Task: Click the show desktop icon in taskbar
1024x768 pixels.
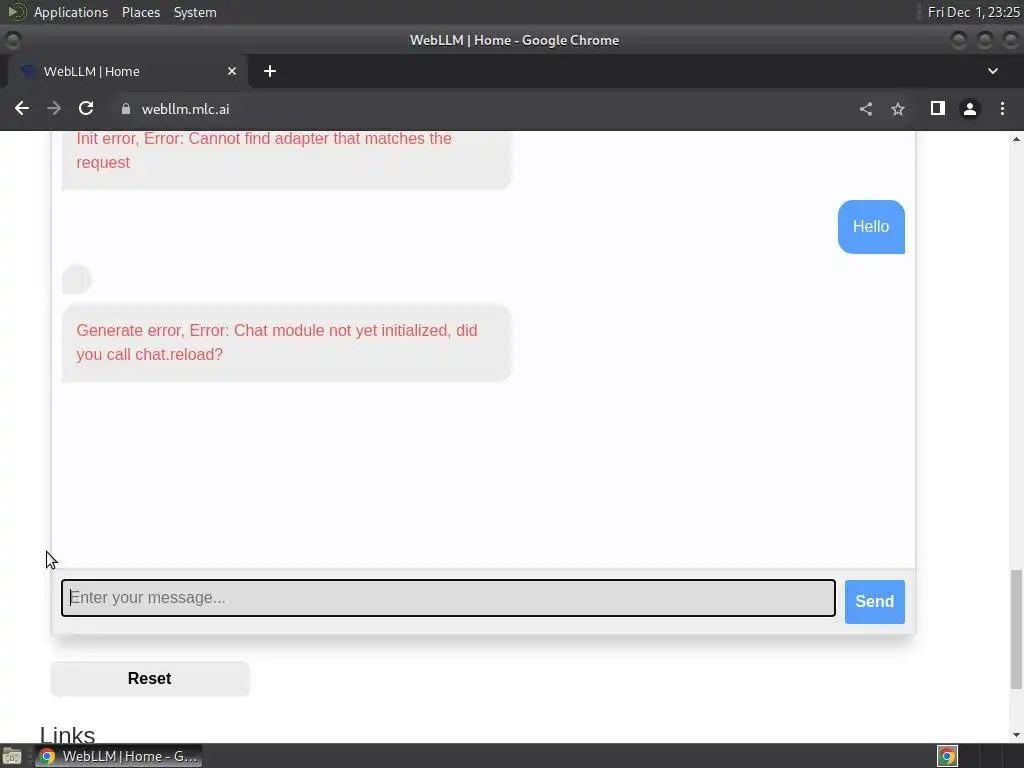Action: (x=12, y=756)
